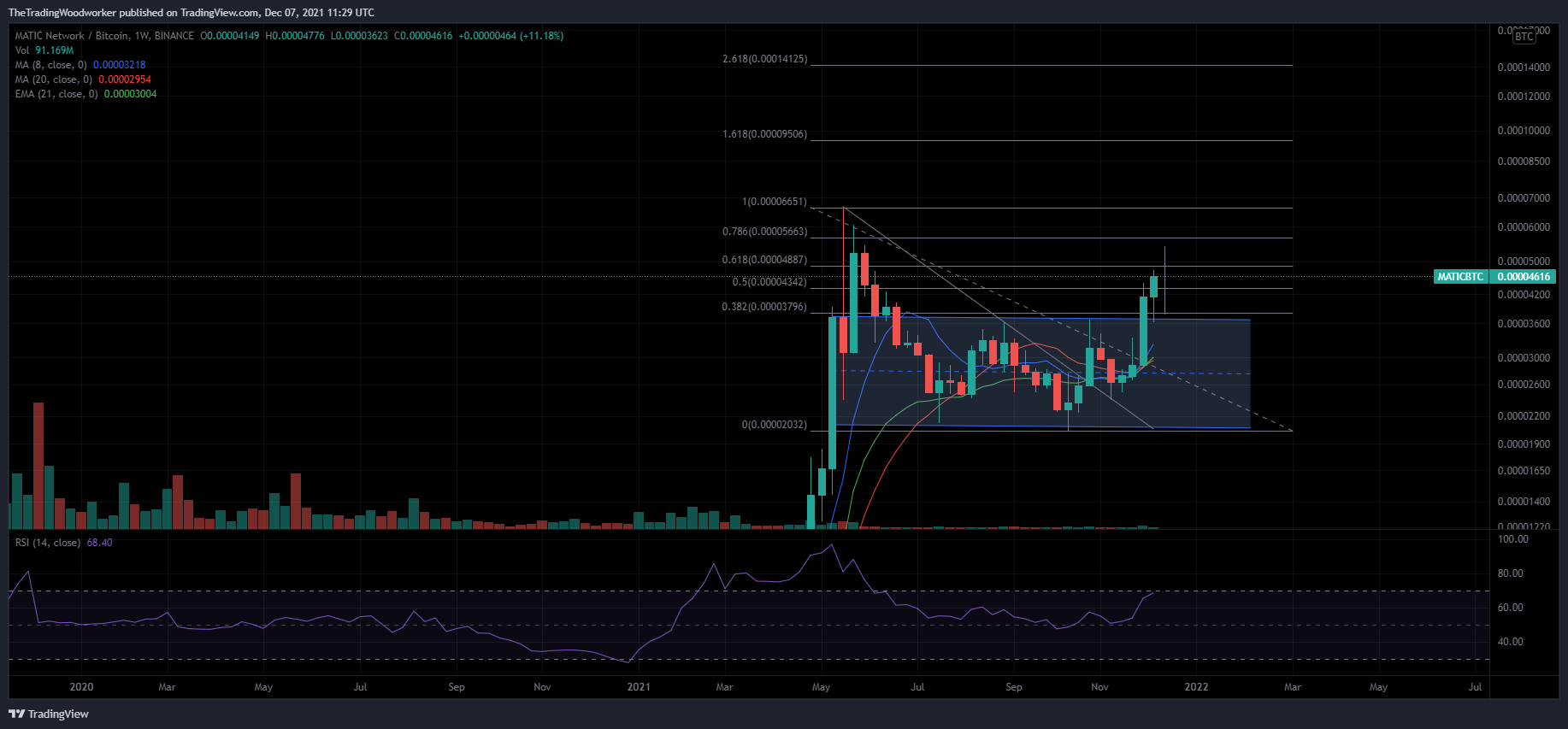Screen dimensions: 1568x729
Task: Click 0.00006000 on the price axis
Action: [x=1524, y=227]
